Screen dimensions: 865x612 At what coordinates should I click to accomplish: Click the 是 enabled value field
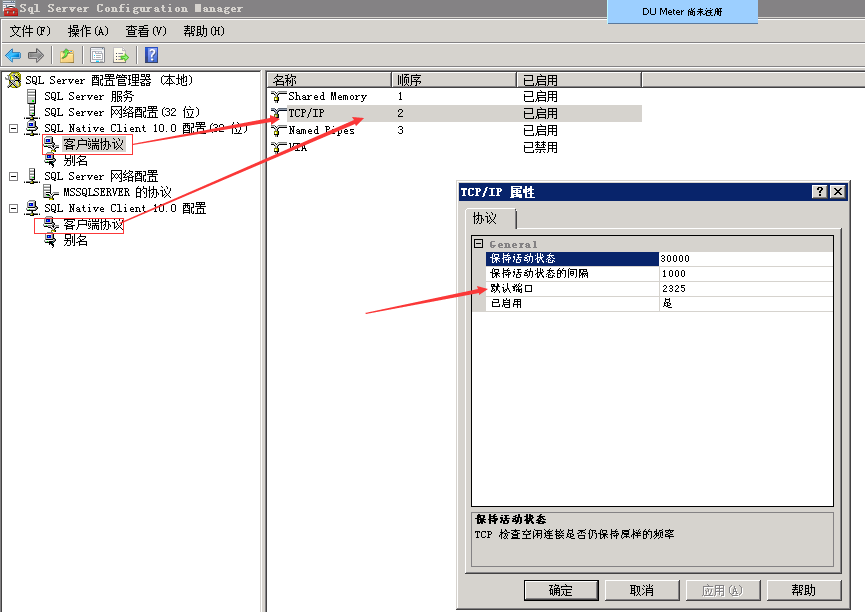coord(746,304)
